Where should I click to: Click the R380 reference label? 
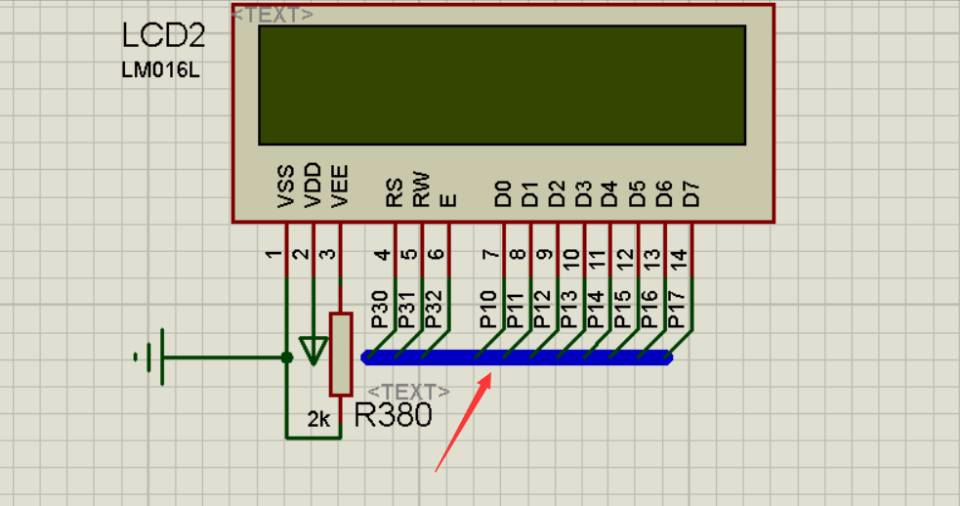tap(393, 415)
